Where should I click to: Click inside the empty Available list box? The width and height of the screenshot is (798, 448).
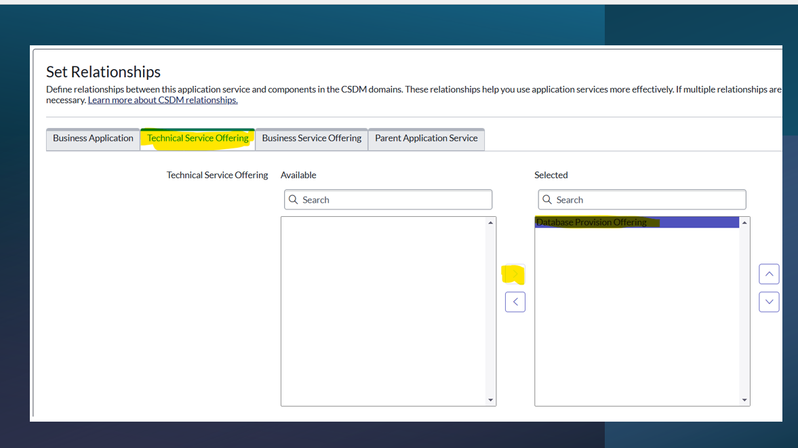click(383, 310)
